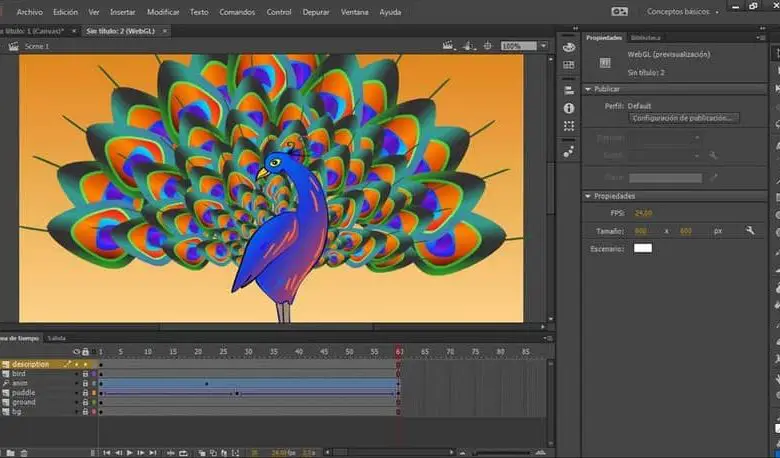
Task: Open the Swatches grid panel icon
Action: pyautogui.click(x=569, y=64)
